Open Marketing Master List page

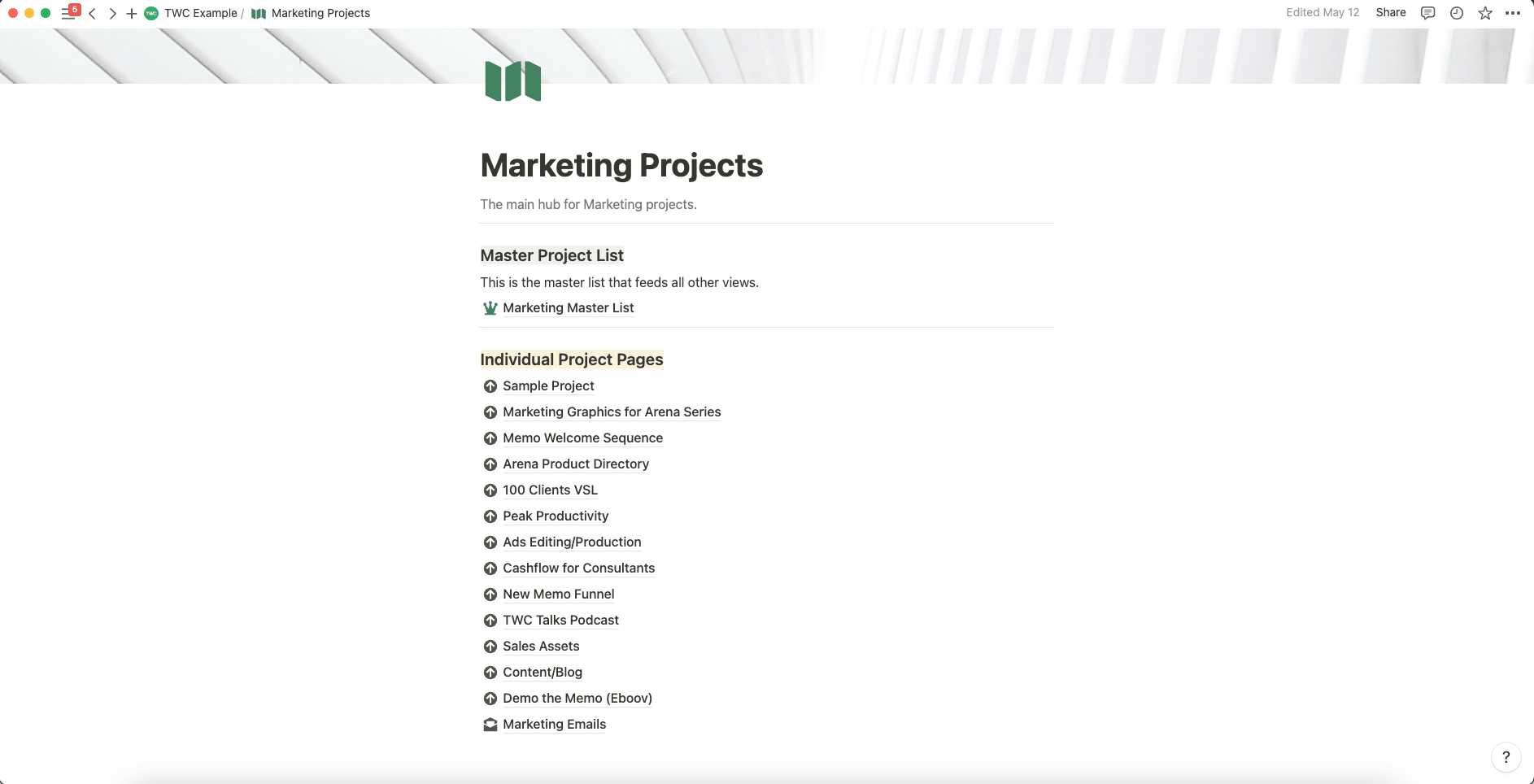coord(568,307)
